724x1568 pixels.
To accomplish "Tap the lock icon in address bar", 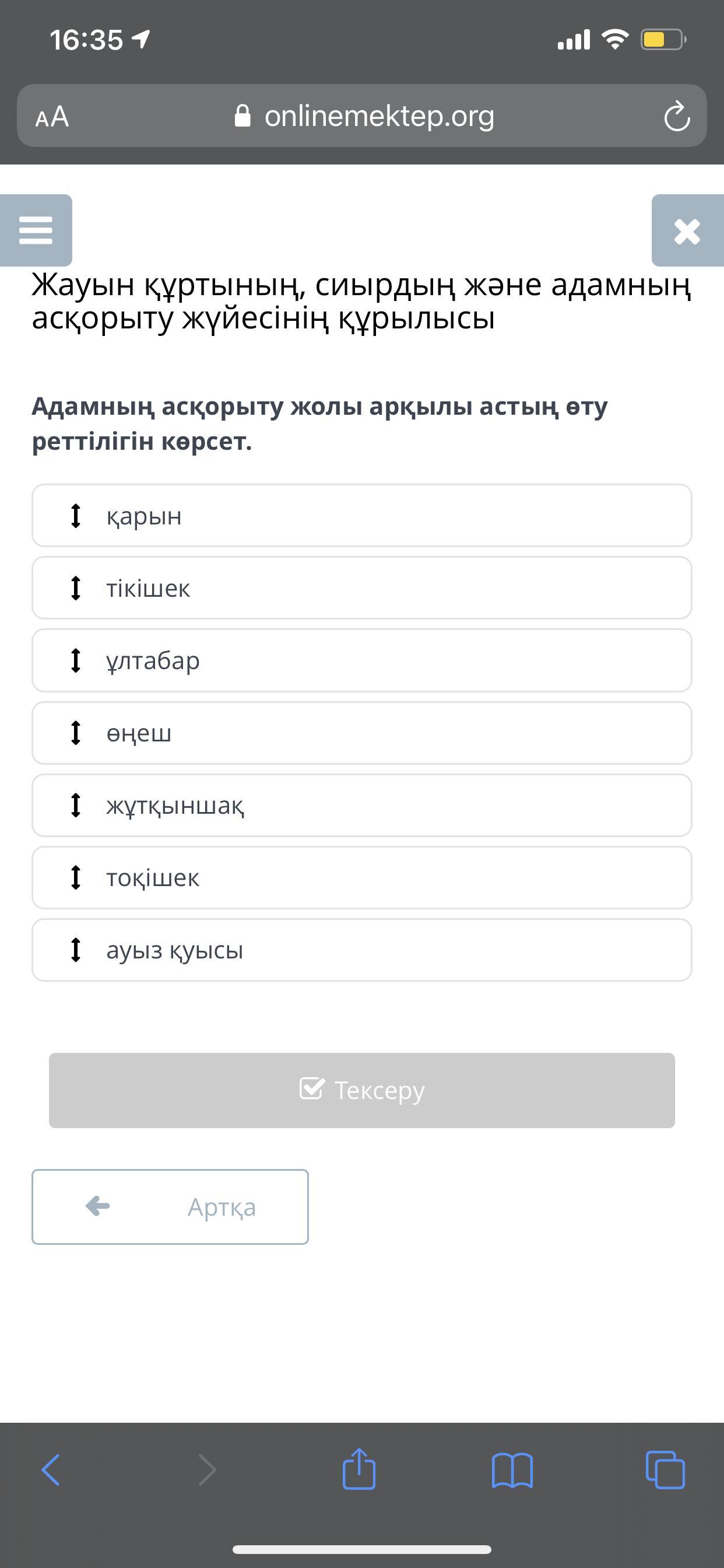I will [x=242, y=116].
